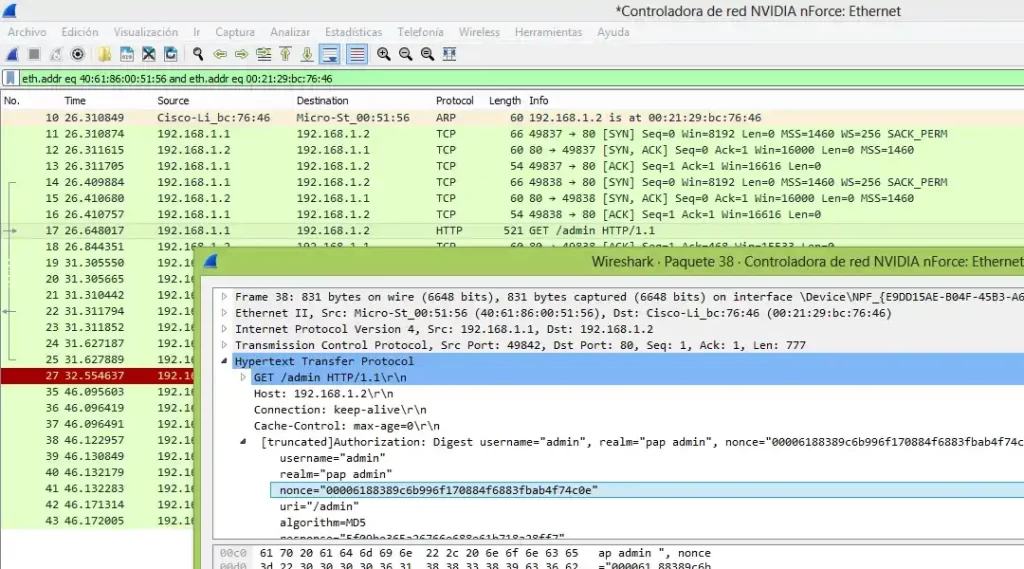The image size is (1024, 569).
Task: Sort by the No. column header
Action: click(x=12, y=101)
